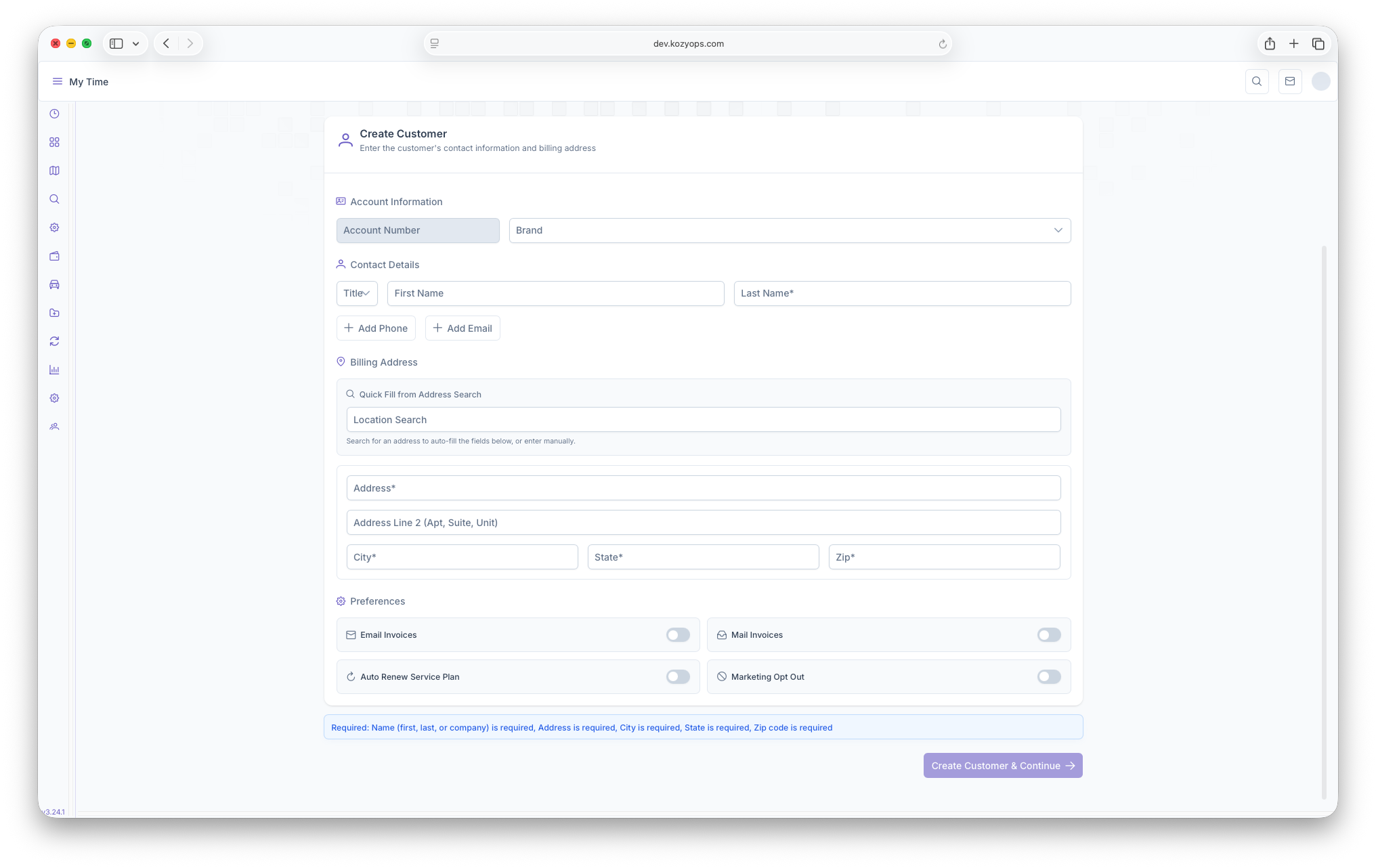Expand the Brand dropdown

[x=790, y=230]
